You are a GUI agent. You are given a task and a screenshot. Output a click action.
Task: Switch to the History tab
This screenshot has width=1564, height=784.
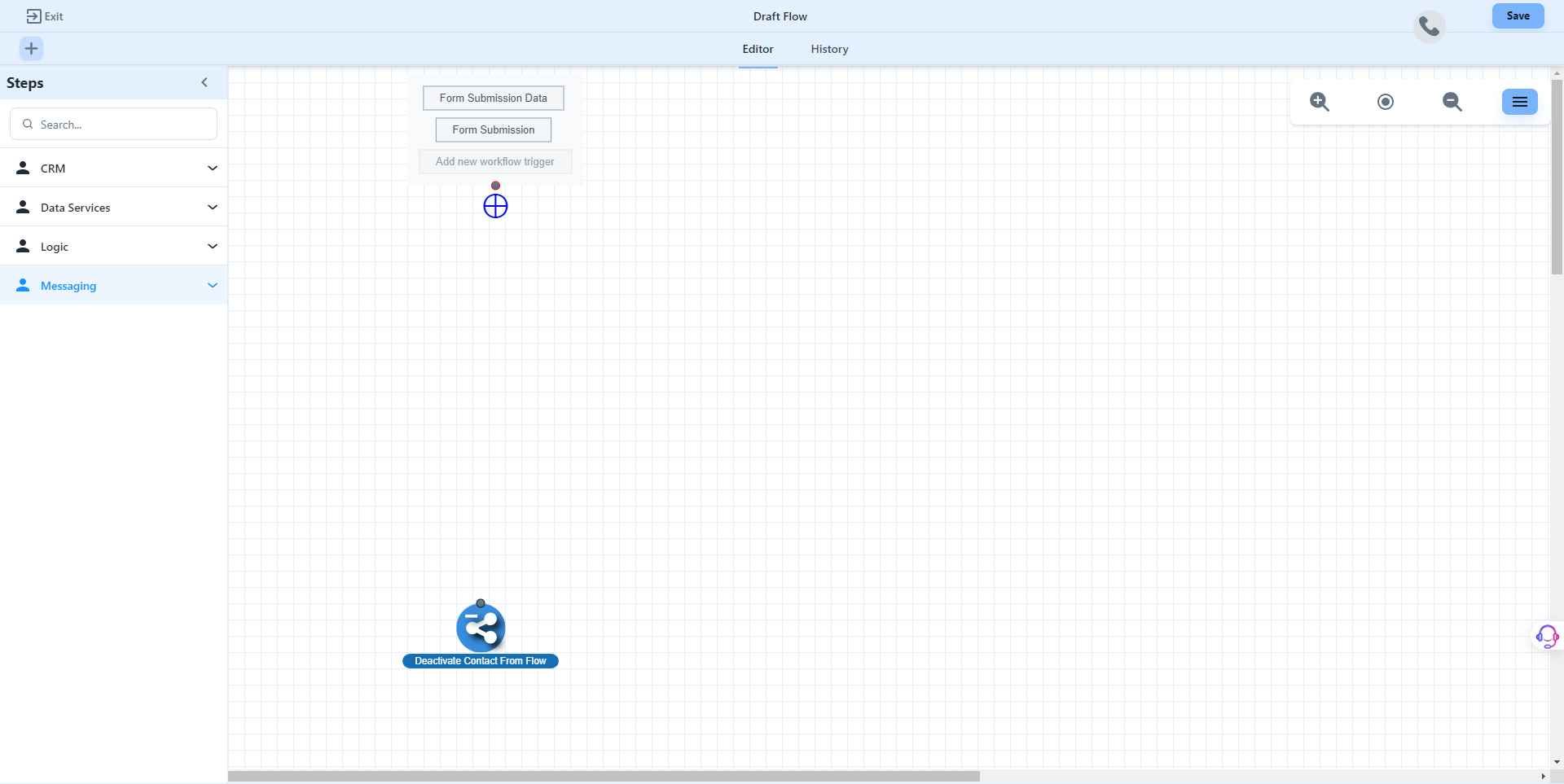click(x=829, y=49)
